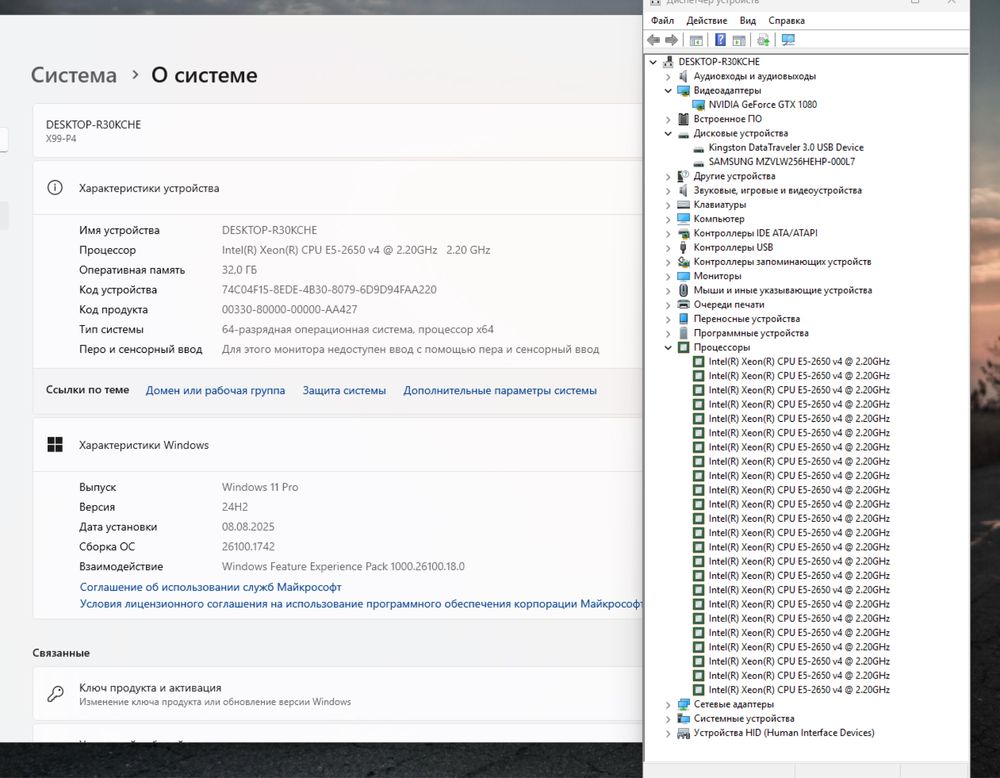Click the Windows logo beside Характеристики Windows
This screenshot has width=1000, height=778.
click(x=55, y=444)
